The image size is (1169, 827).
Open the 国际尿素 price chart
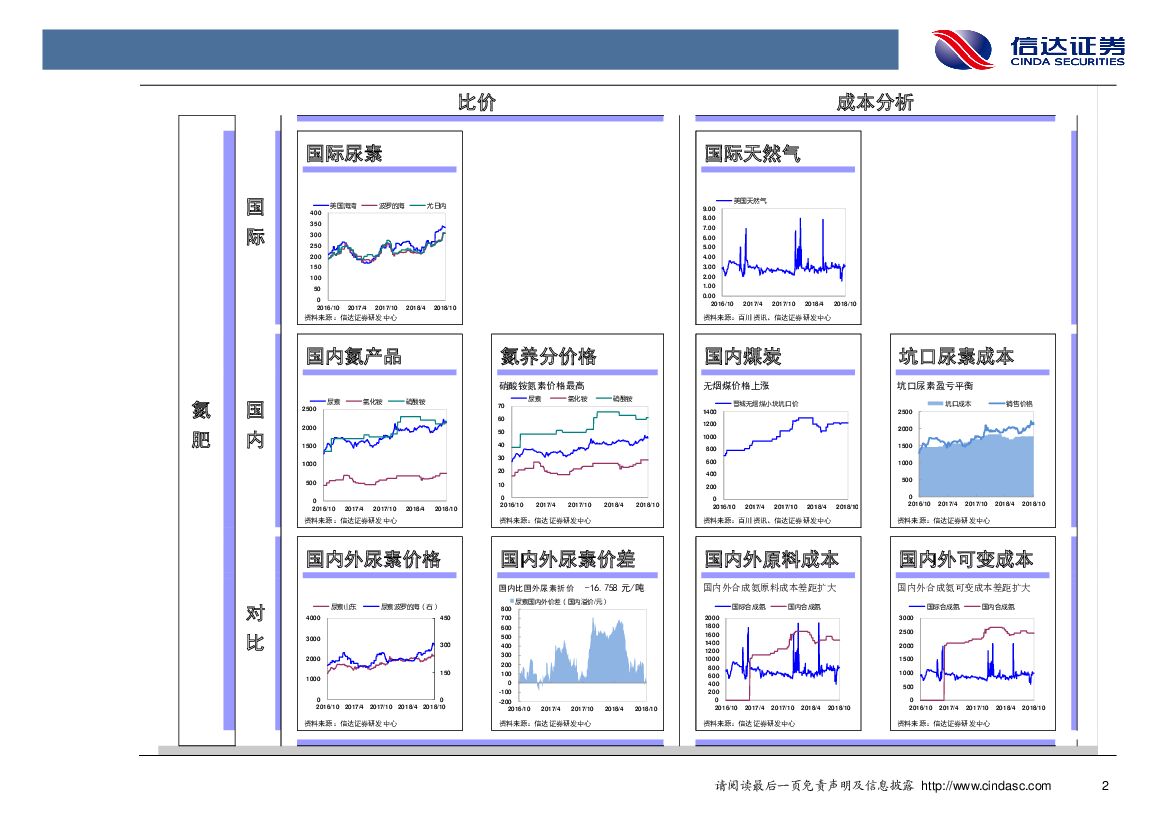click(379, 254)
